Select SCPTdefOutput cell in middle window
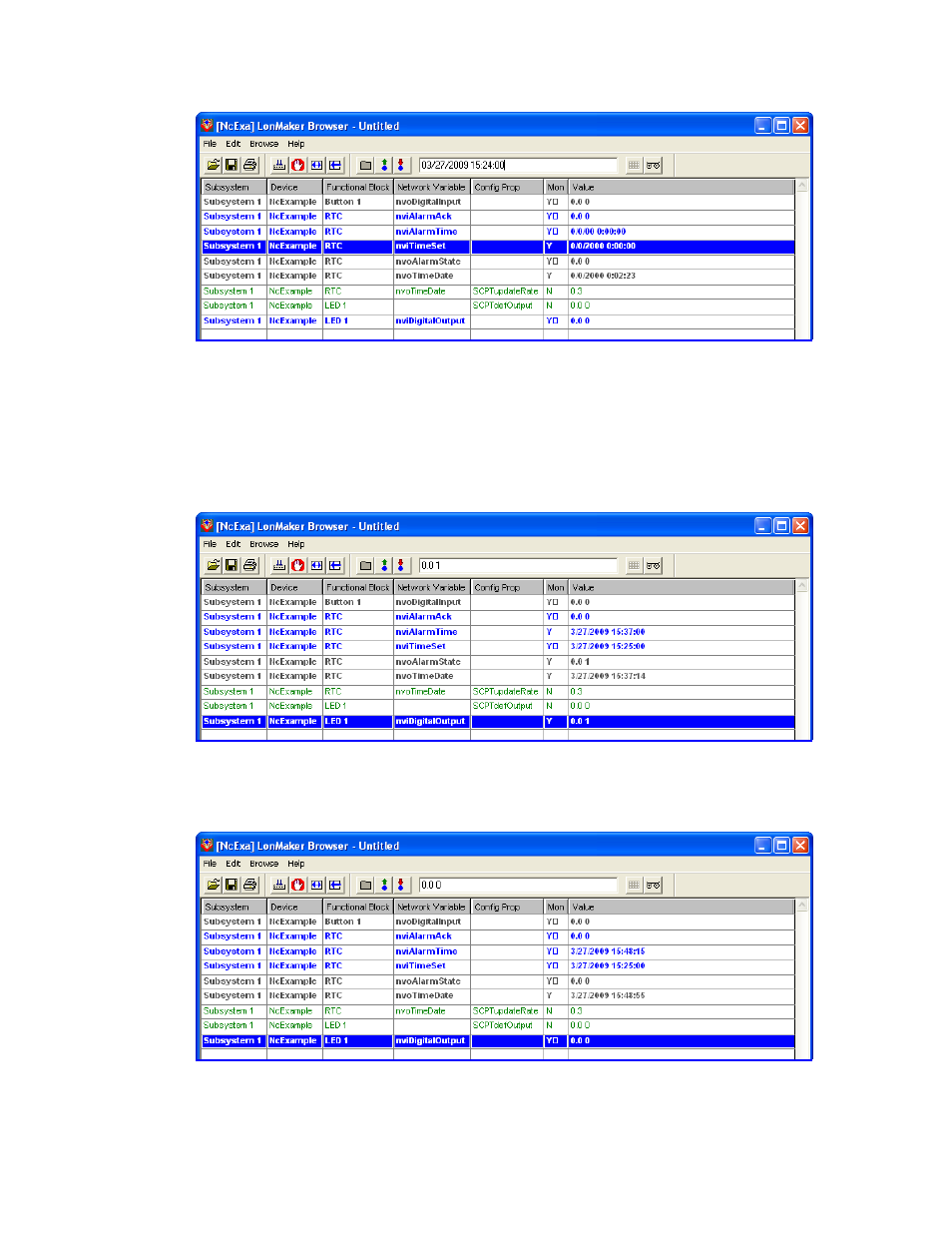 507,706
